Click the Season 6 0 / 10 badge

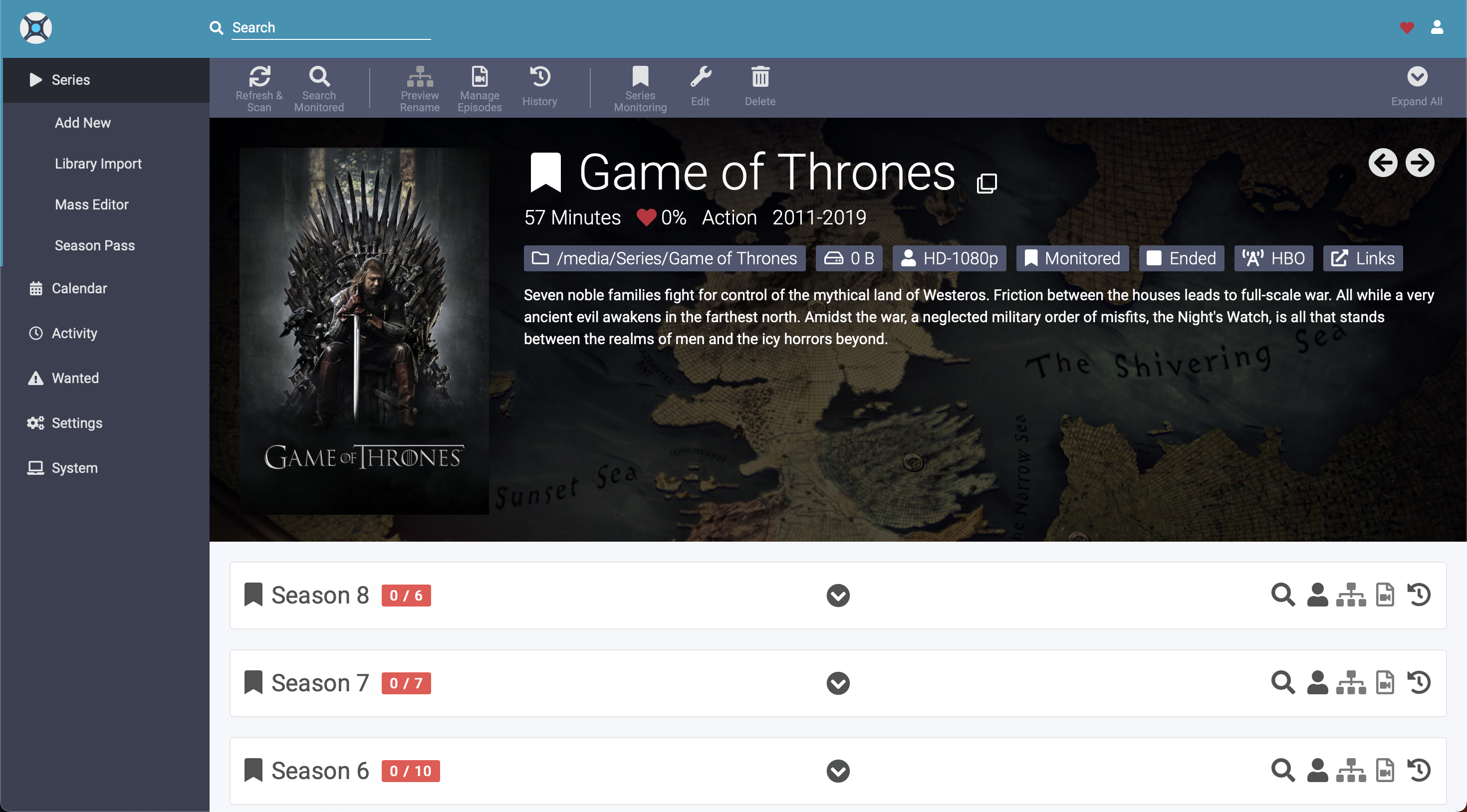(411, 771)
